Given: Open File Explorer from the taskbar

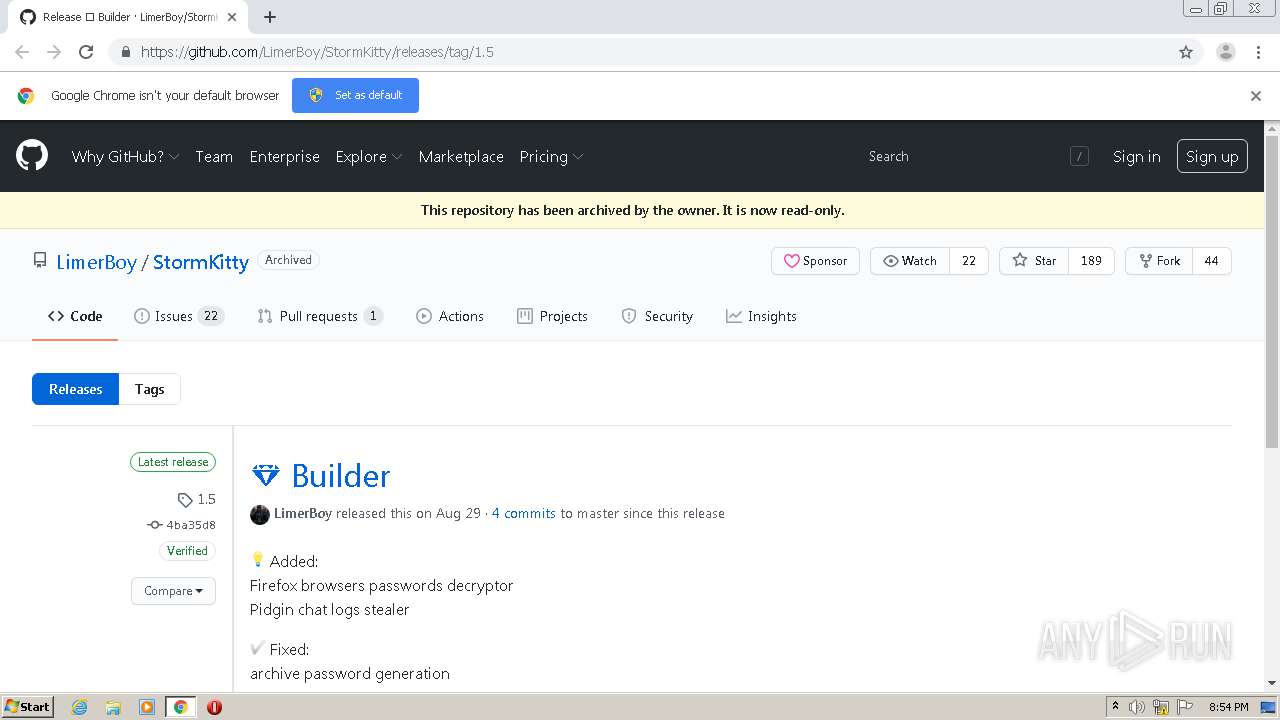Looking at the screenshot, I should pos(113,707).
